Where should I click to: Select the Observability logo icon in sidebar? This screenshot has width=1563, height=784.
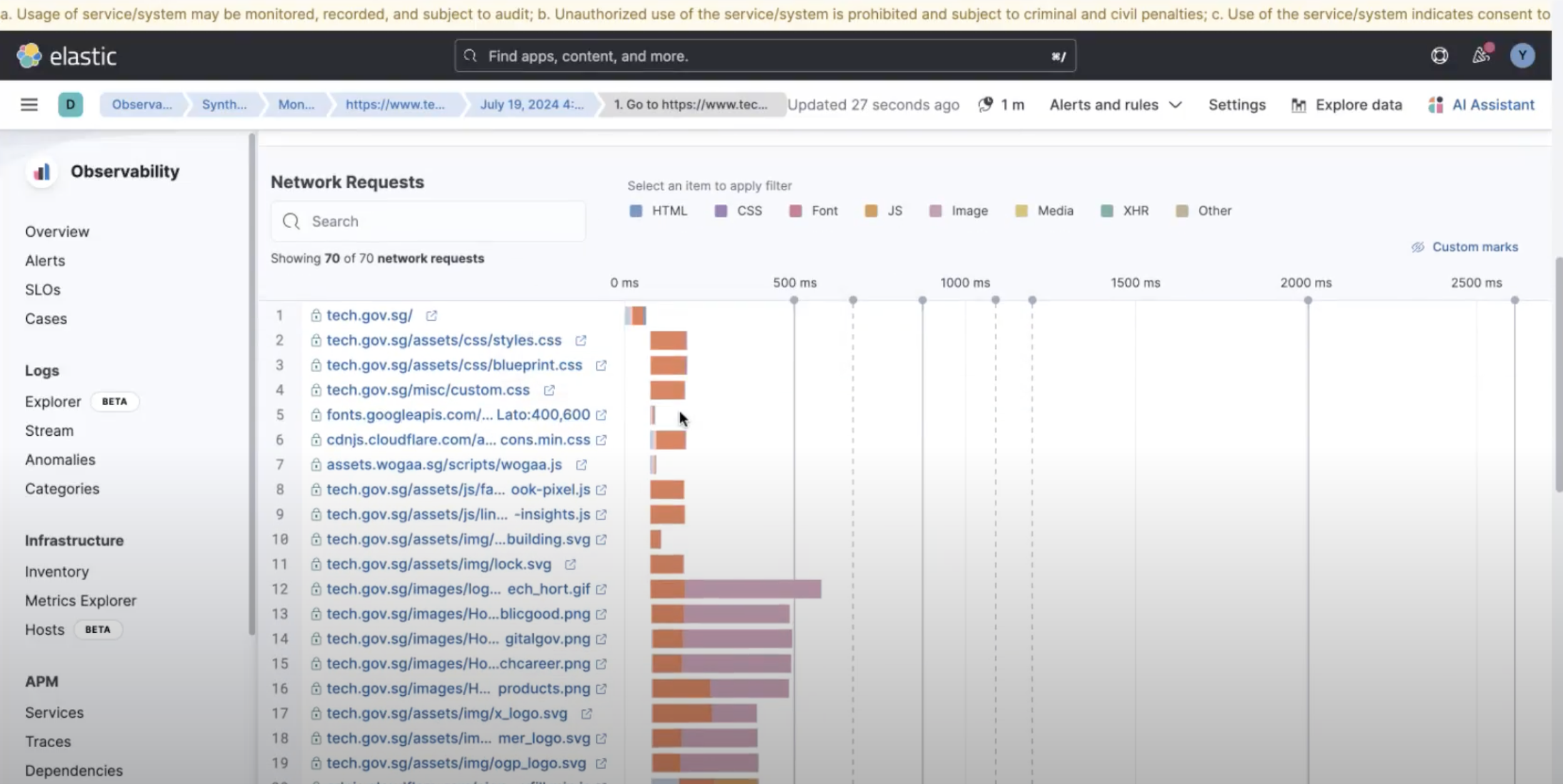[42, 171]
